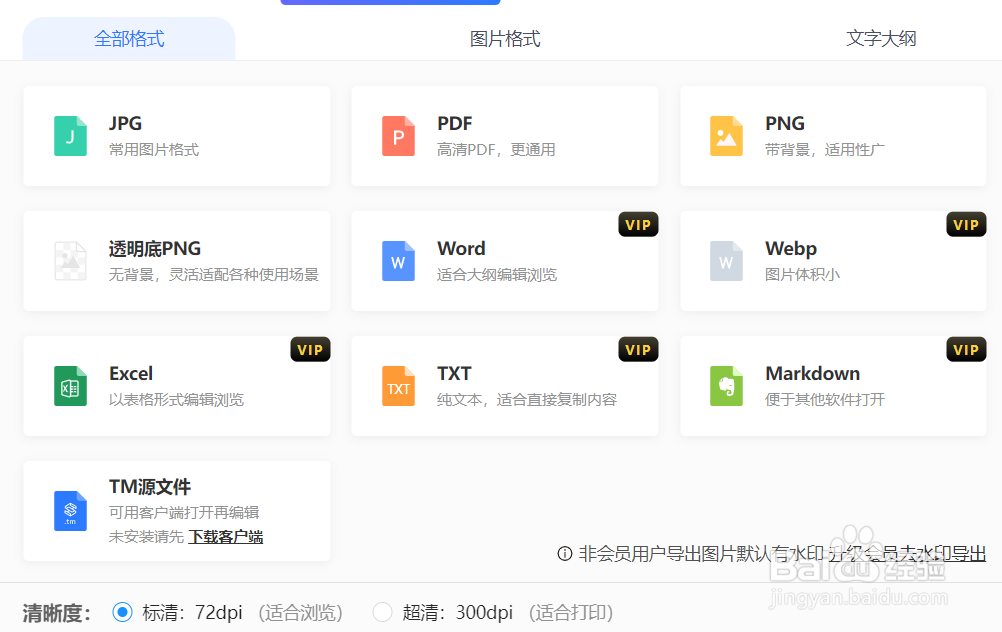Screen dimensions: 1002x632
Task: Click the (适合打印) hint text
Action: tap(571, 613)
